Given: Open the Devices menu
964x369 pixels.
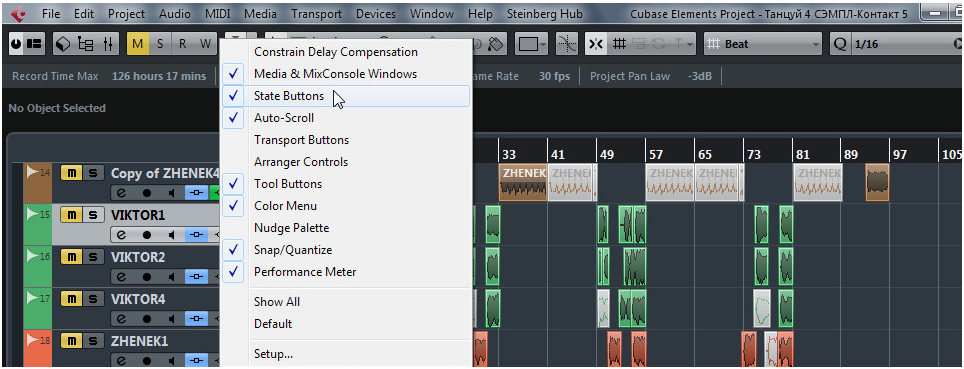Looking at the screenshot, I should point(376,14).
